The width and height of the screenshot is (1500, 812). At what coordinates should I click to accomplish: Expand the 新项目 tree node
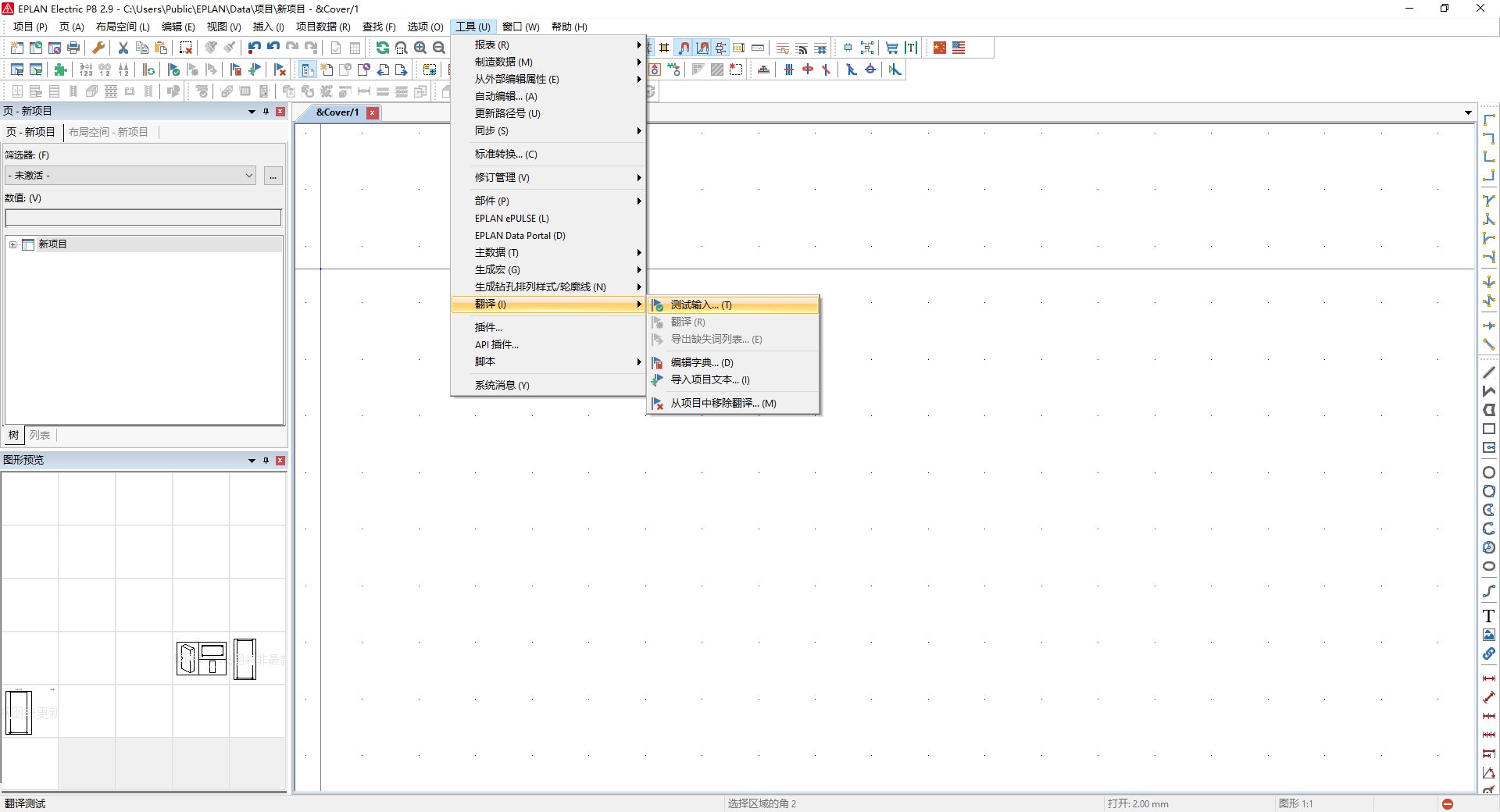[x=12, y=244]
